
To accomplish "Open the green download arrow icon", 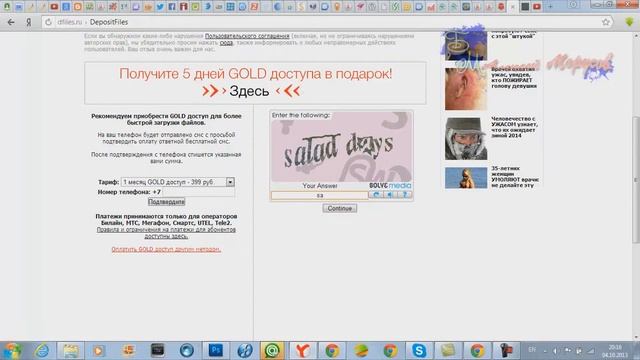I will [x=629, y=22].
